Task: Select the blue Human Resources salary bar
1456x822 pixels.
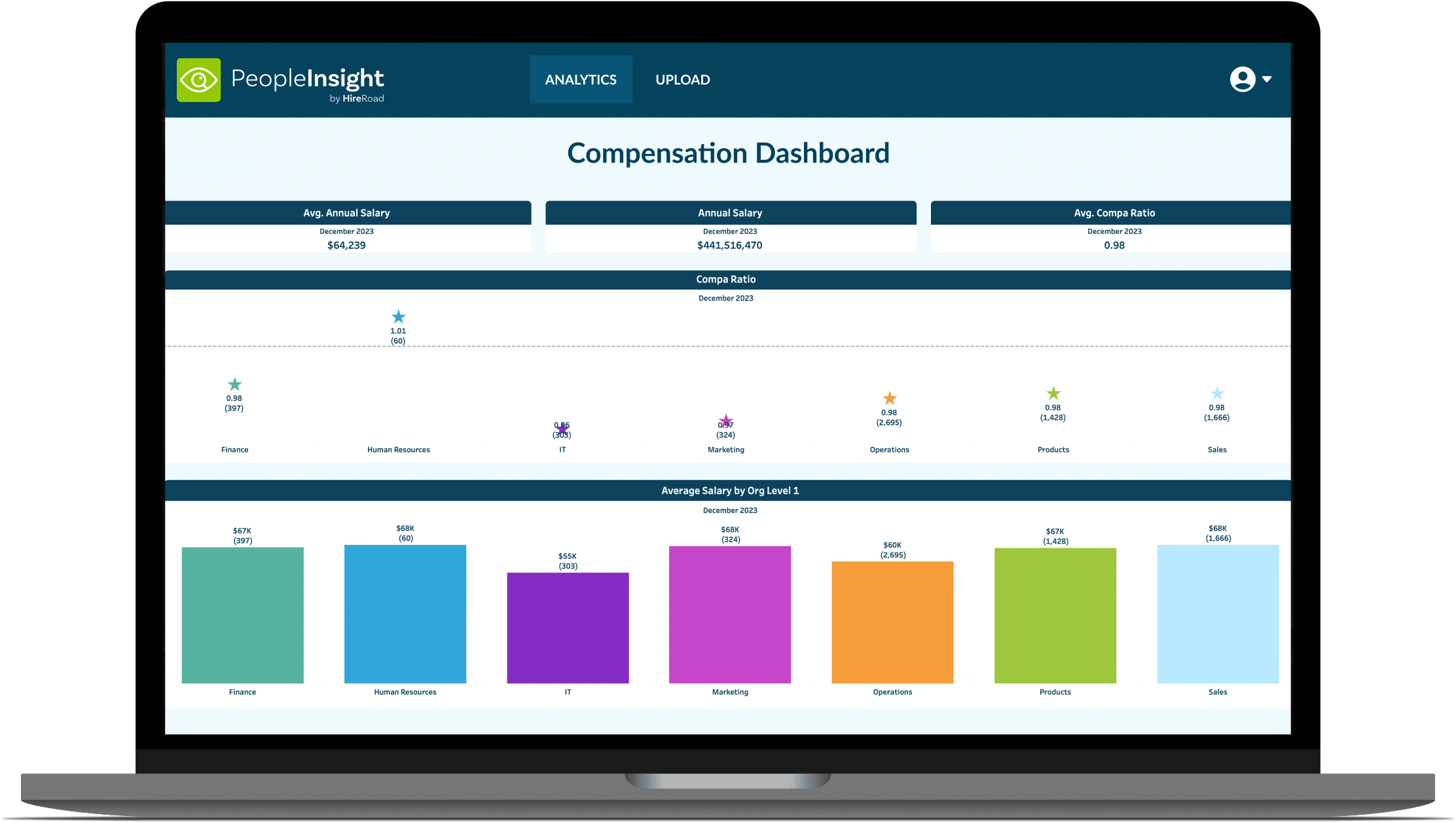Action: 405,614
